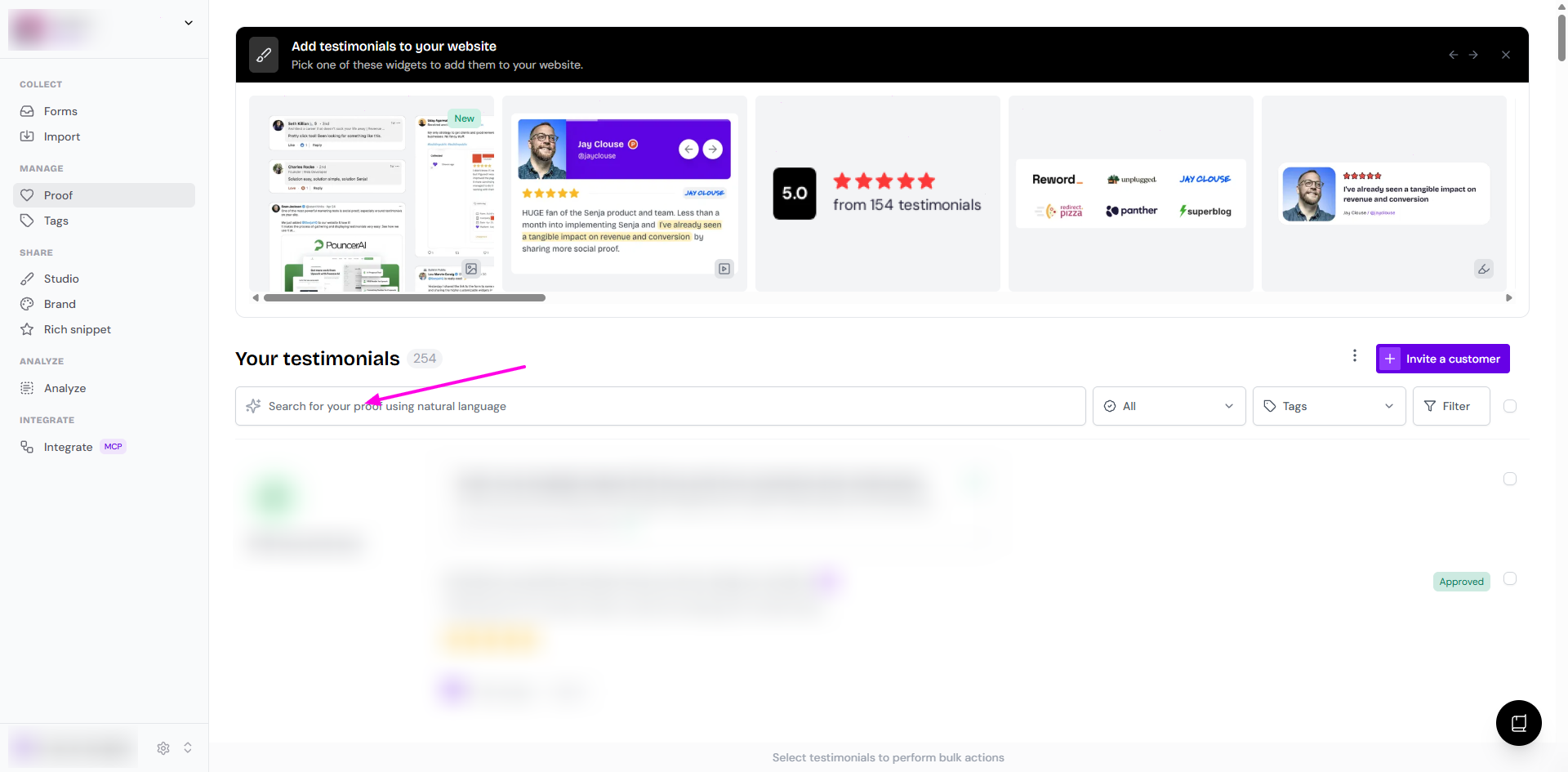Open Forms in the sidebar

60,111
